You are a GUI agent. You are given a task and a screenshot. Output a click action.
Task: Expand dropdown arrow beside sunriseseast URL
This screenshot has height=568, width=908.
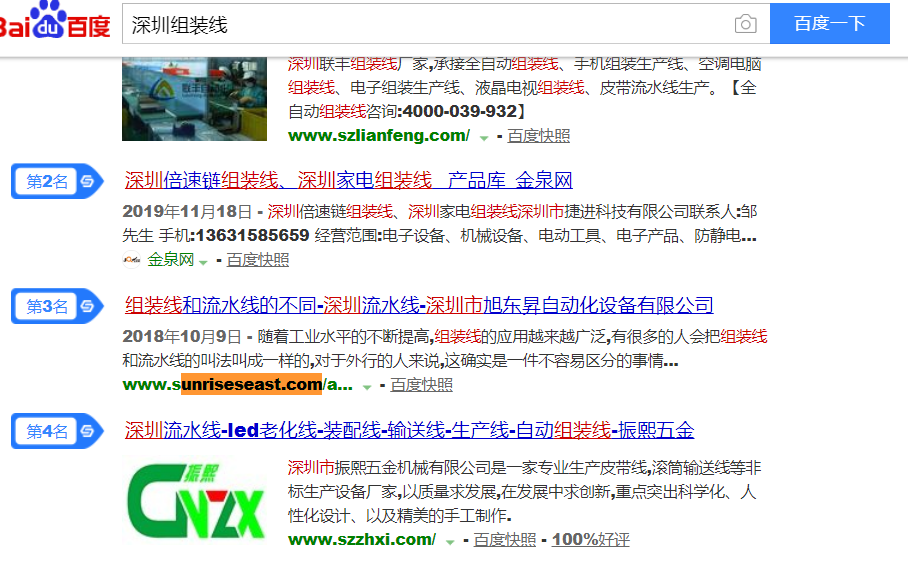[x=367, y=387]
